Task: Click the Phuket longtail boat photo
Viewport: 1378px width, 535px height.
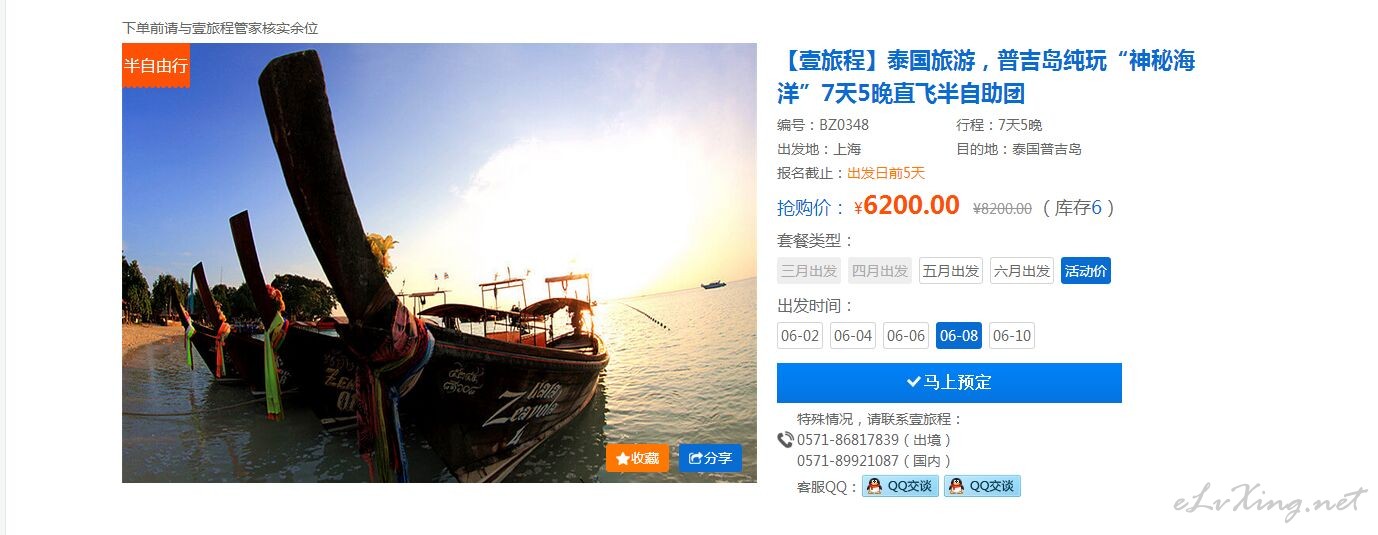Action: tap(439, 263)
